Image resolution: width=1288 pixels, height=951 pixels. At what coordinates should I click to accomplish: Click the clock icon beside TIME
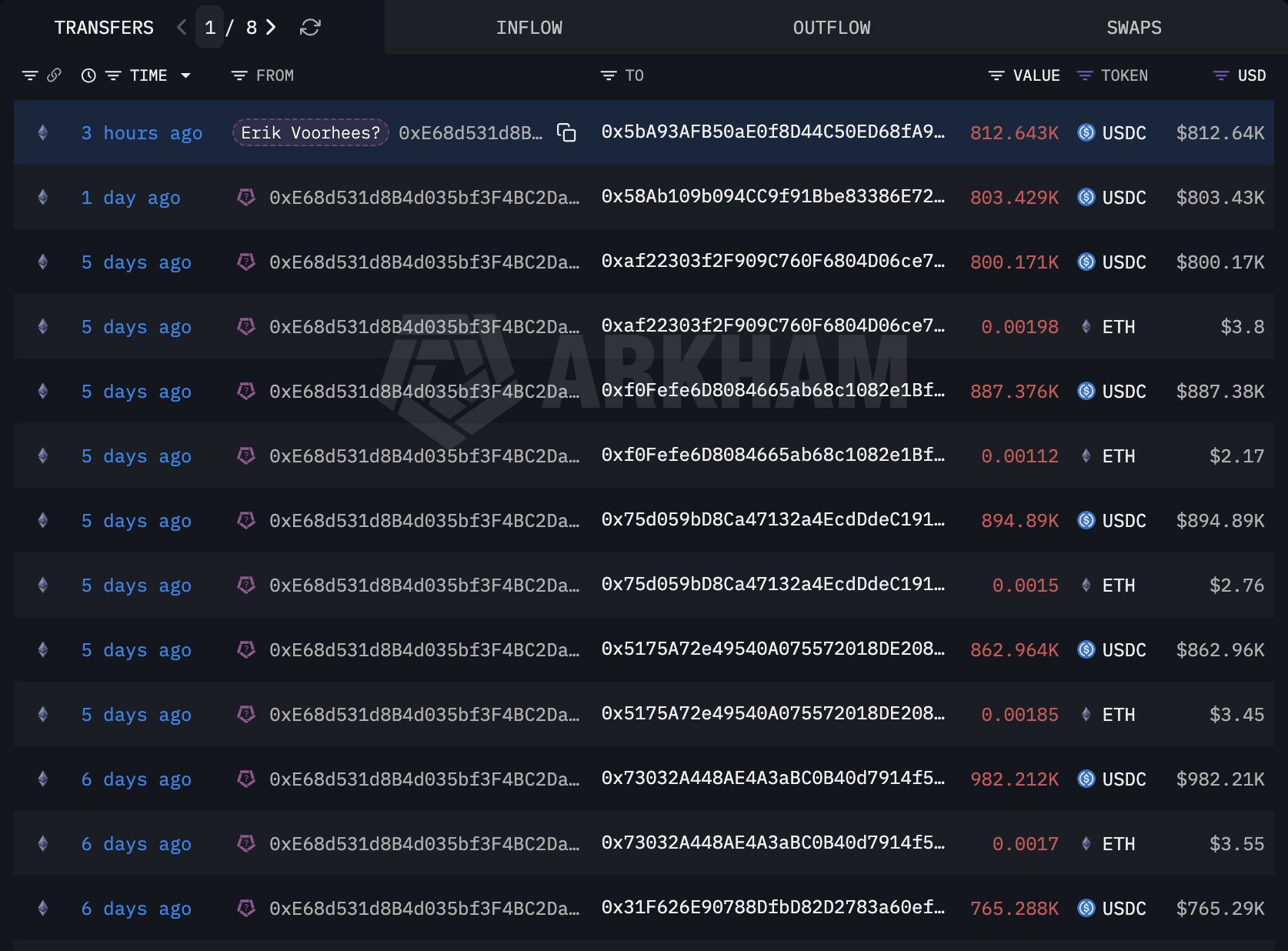click(88, 75)
